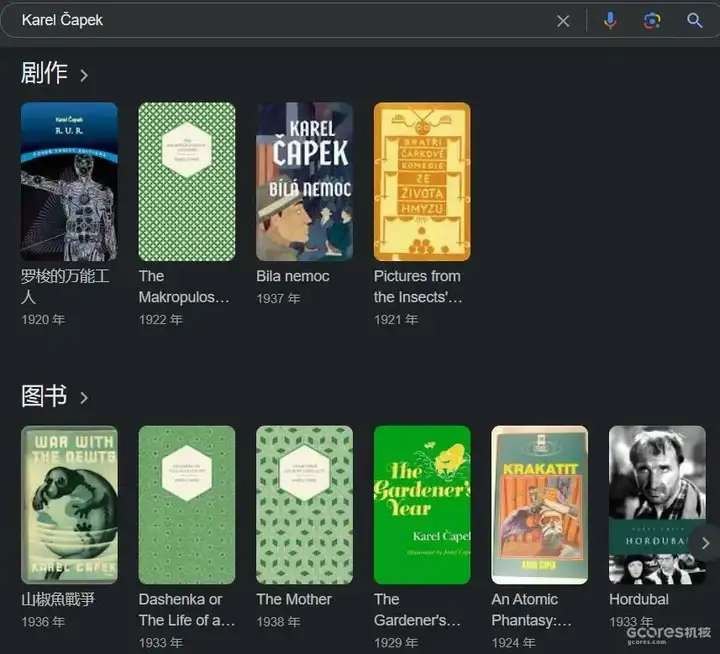
Task: Open the 剧作 section heading
Action: click(44, 73)
